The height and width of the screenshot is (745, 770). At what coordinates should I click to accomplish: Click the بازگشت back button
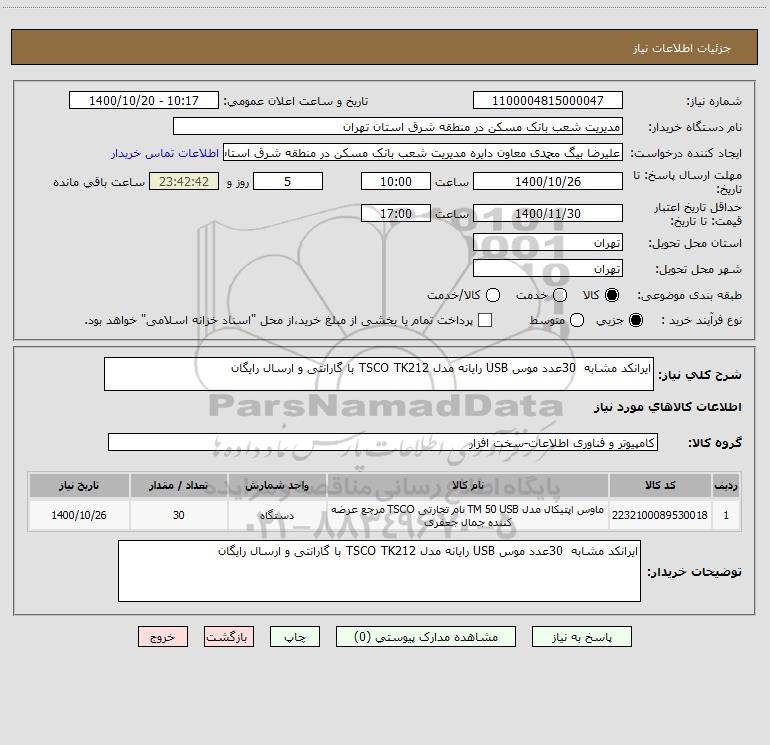click(x=229, y=637)
